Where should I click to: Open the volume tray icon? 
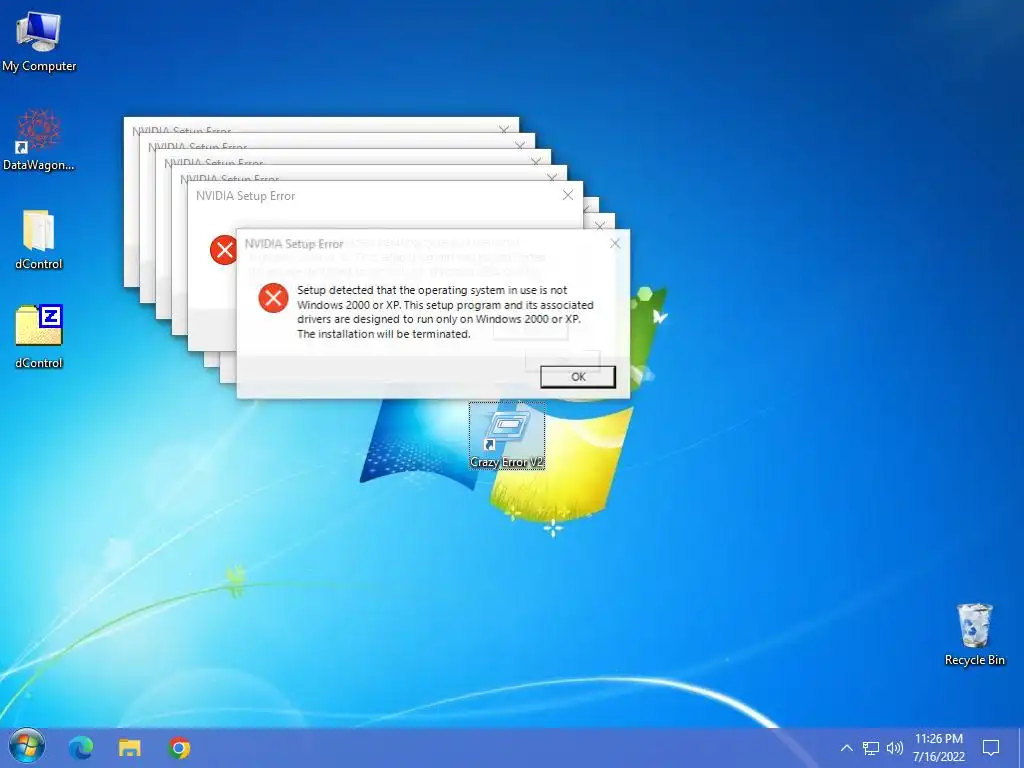pos(895,748)
